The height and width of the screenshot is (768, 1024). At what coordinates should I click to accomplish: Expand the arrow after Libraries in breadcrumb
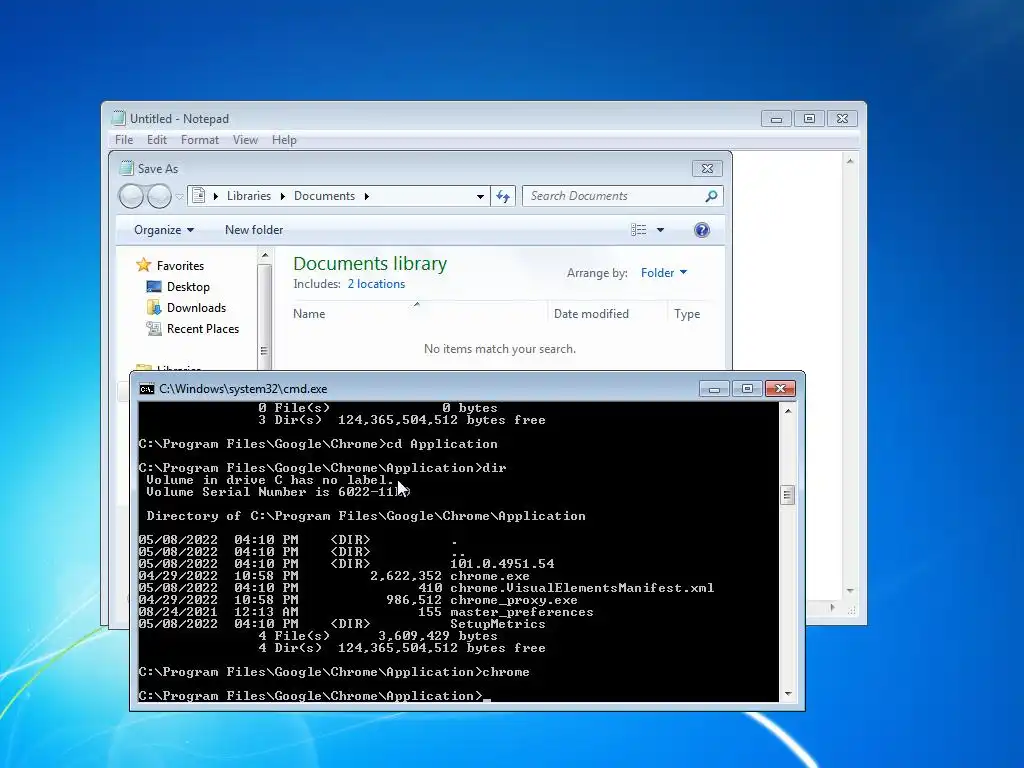[x=283, y=196]
